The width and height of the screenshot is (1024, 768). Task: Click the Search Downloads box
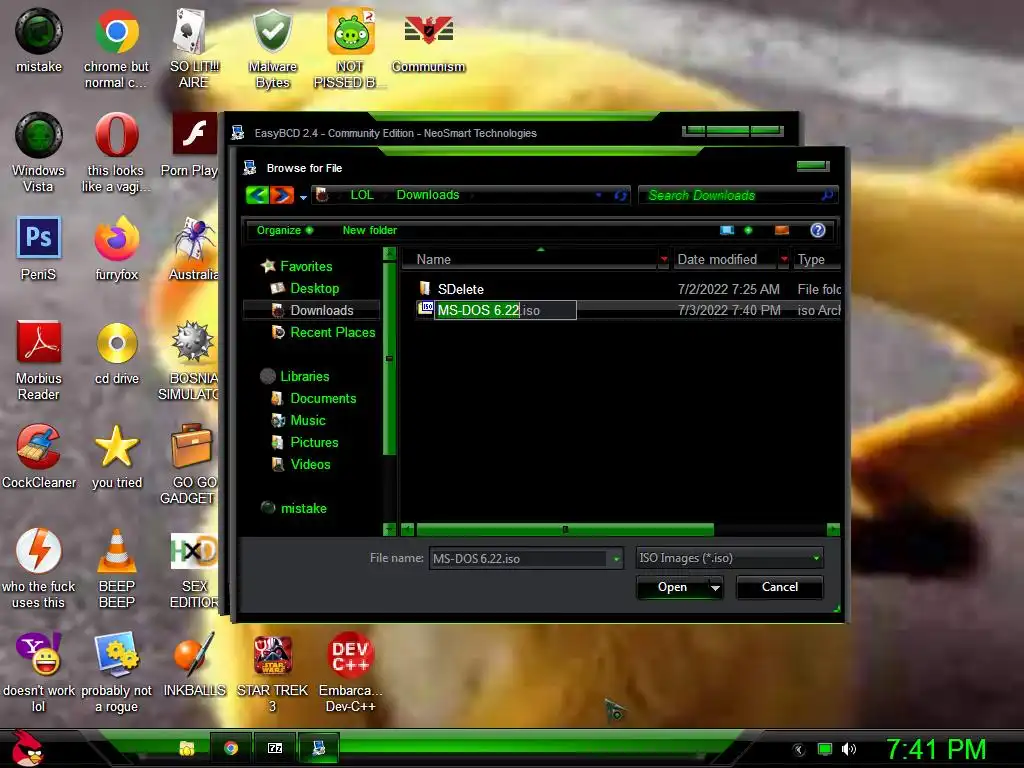738,195
